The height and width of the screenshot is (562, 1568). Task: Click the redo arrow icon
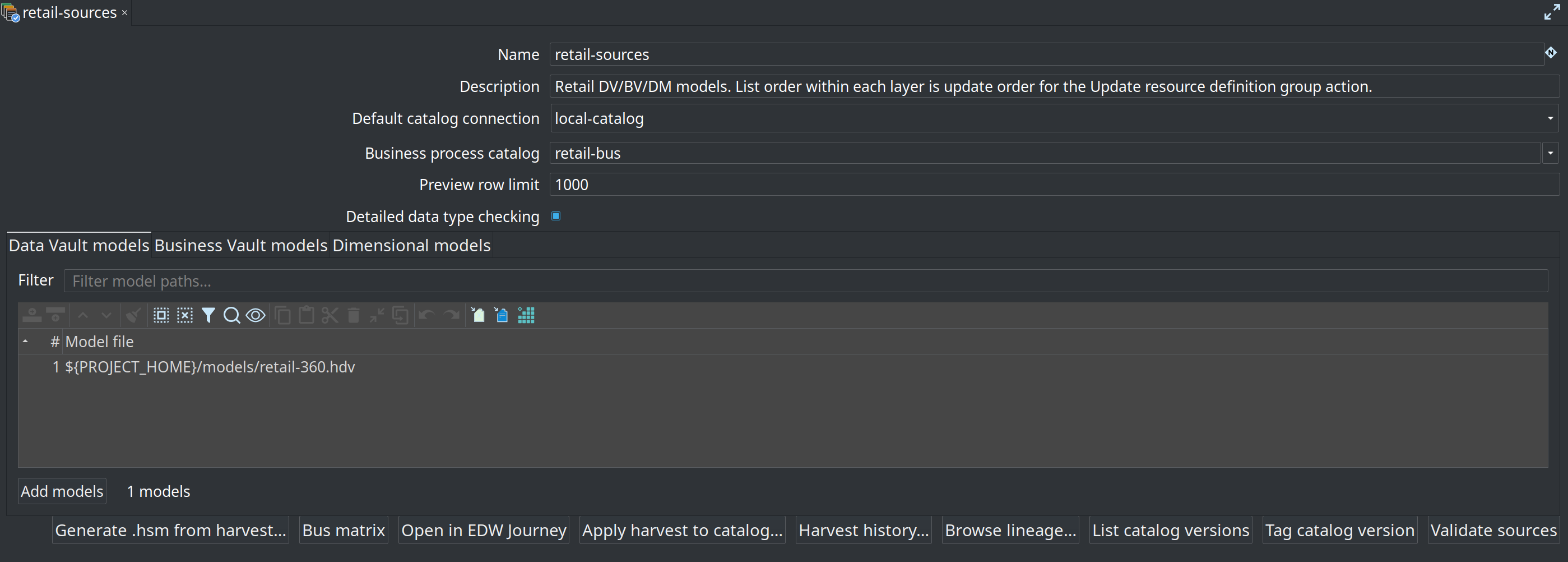[x=451, y=315]
